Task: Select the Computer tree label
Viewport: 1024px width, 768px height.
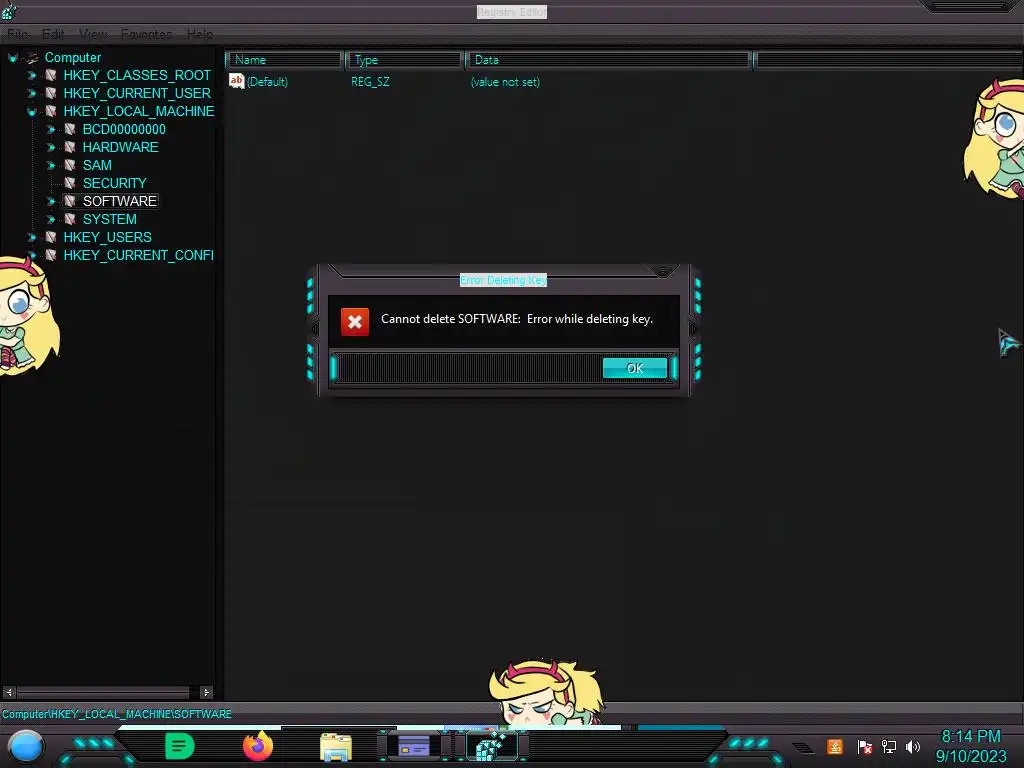Action: coord(72,57)
